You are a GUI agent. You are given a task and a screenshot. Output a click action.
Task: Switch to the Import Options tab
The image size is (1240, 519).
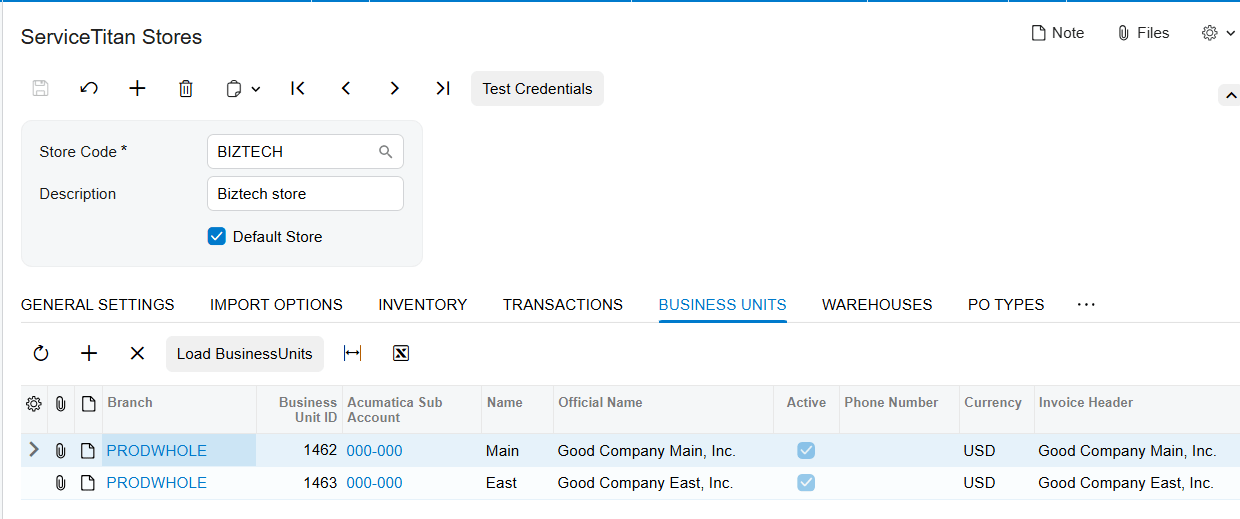[276, 305]
